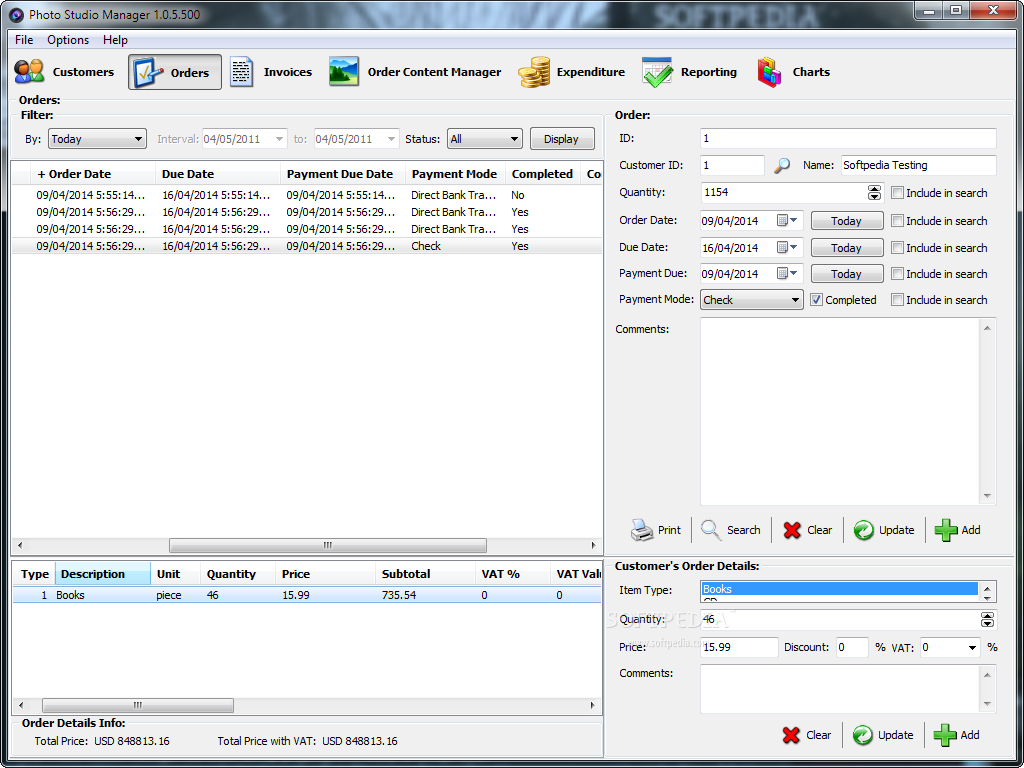
Task: Click the order Comments text area
Action: pos(840,411)
